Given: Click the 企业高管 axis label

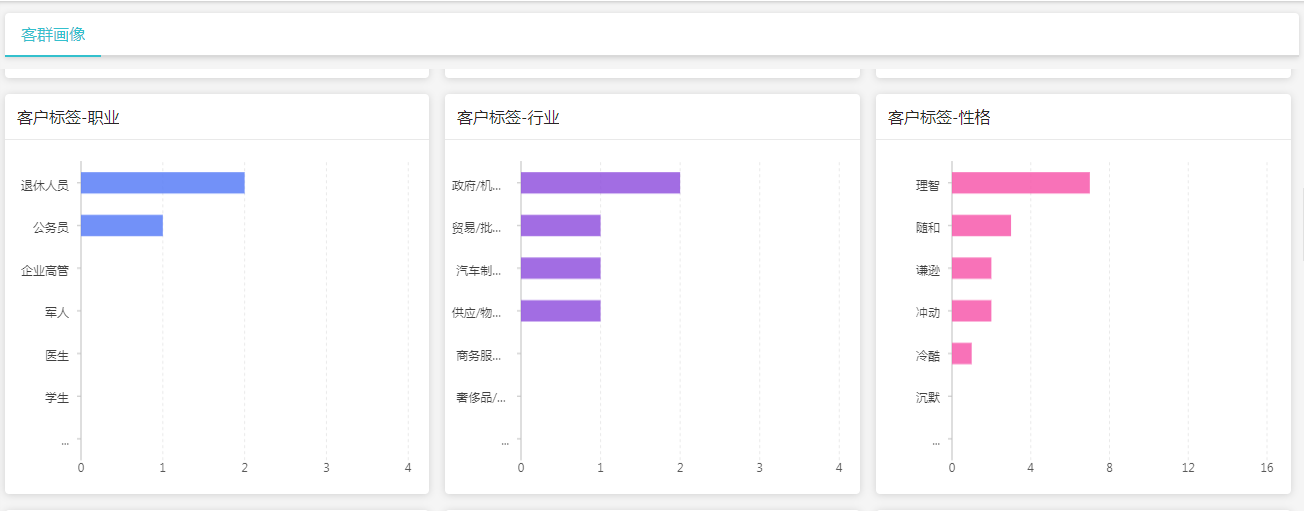Looking at the screenshot, I should click(45, 270).
